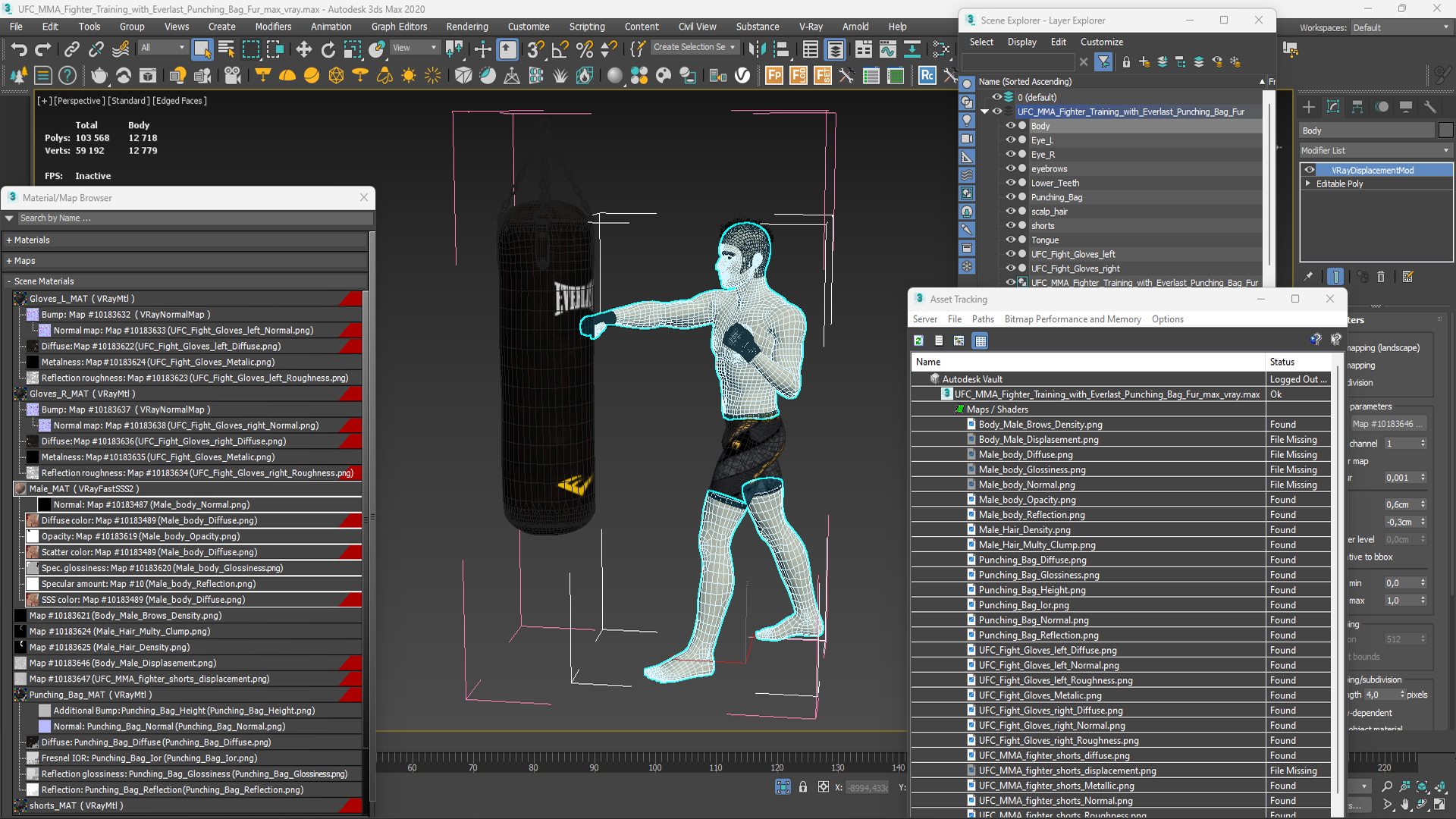The height and width of the screenshot is (819, 1456).
Task: Open the Modifier List dropdown
Action: click(x=1376, y=150)
